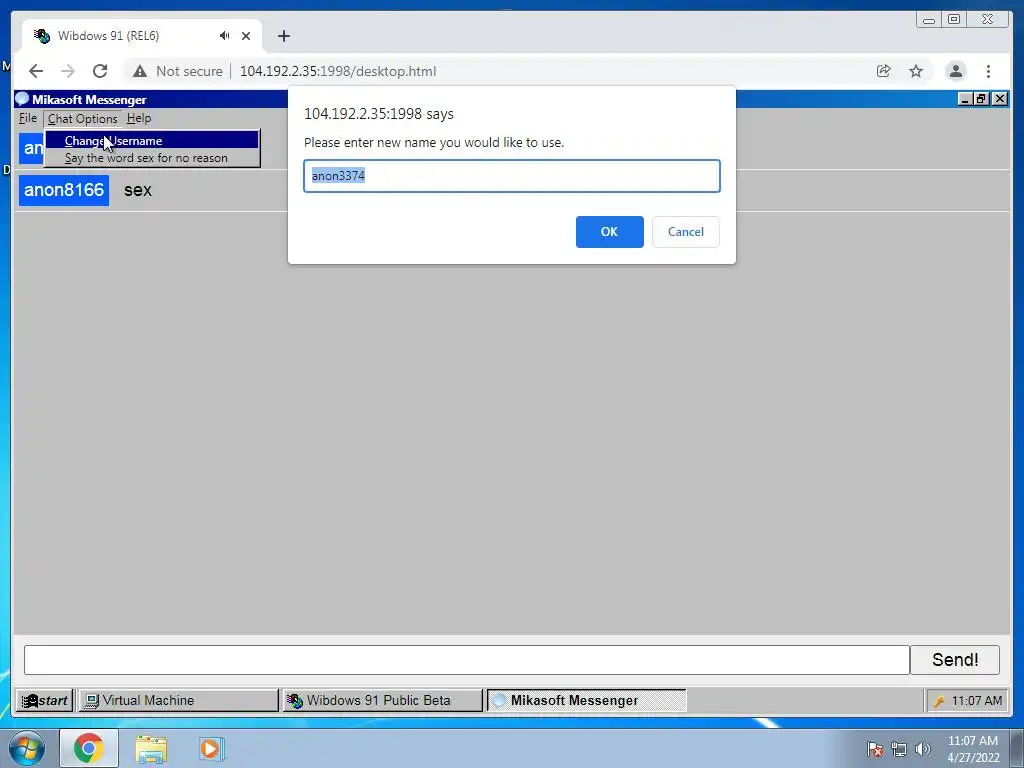Click the Send! button

pos(955,660)
